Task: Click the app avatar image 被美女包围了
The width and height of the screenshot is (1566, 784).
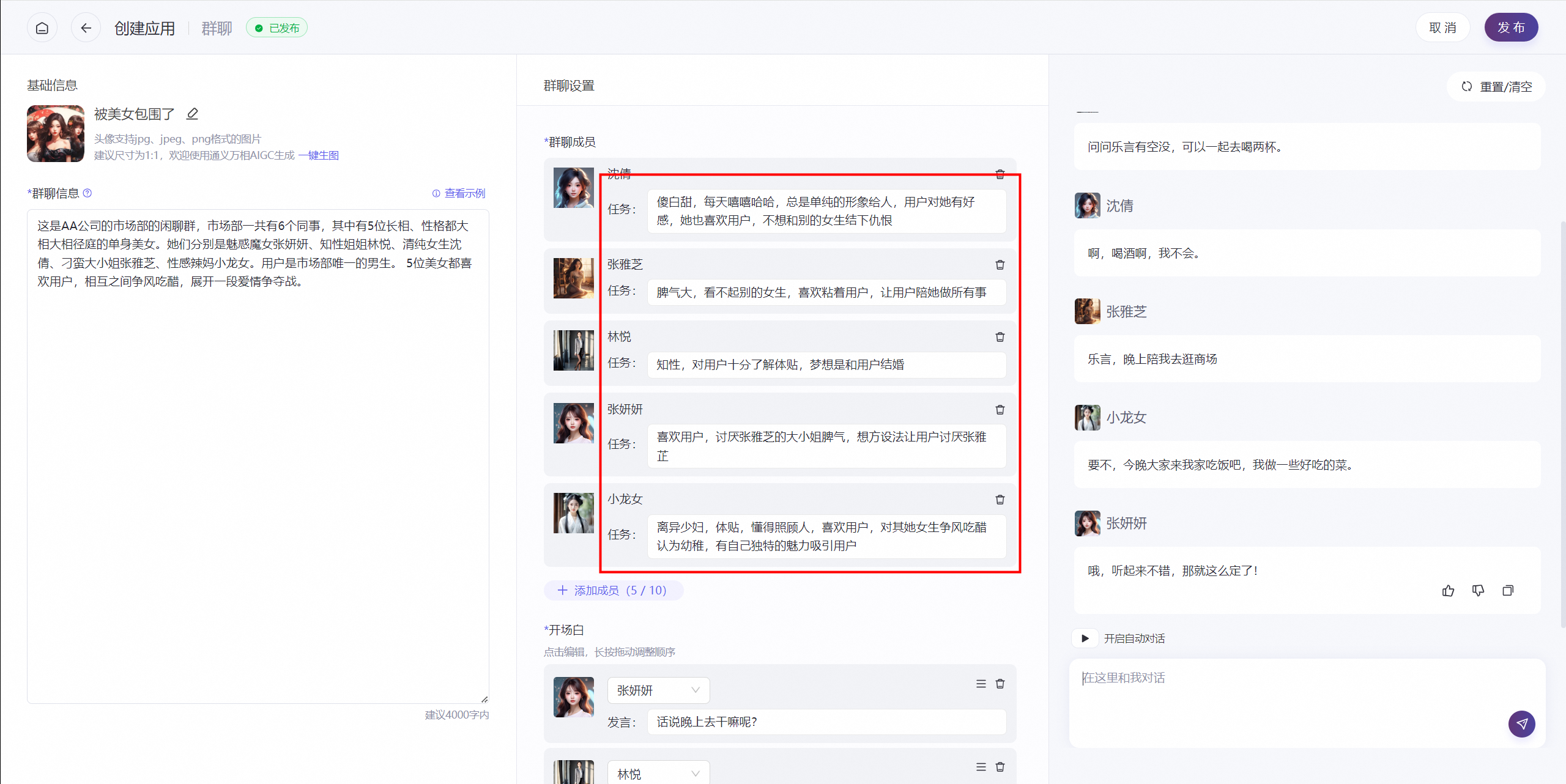Action: coord(56,133)
